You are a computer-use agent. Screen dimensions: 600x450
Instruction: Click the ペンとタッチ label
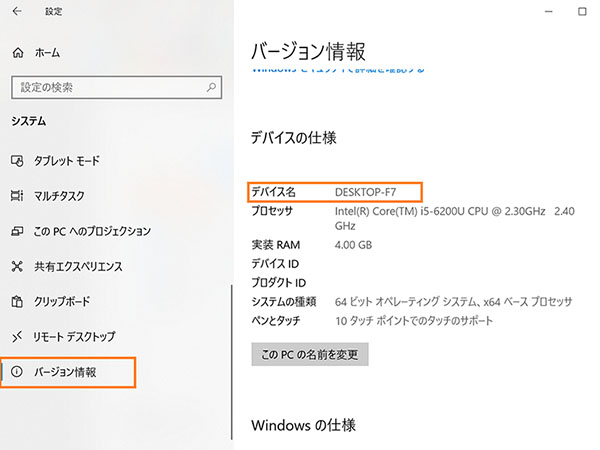276,320
